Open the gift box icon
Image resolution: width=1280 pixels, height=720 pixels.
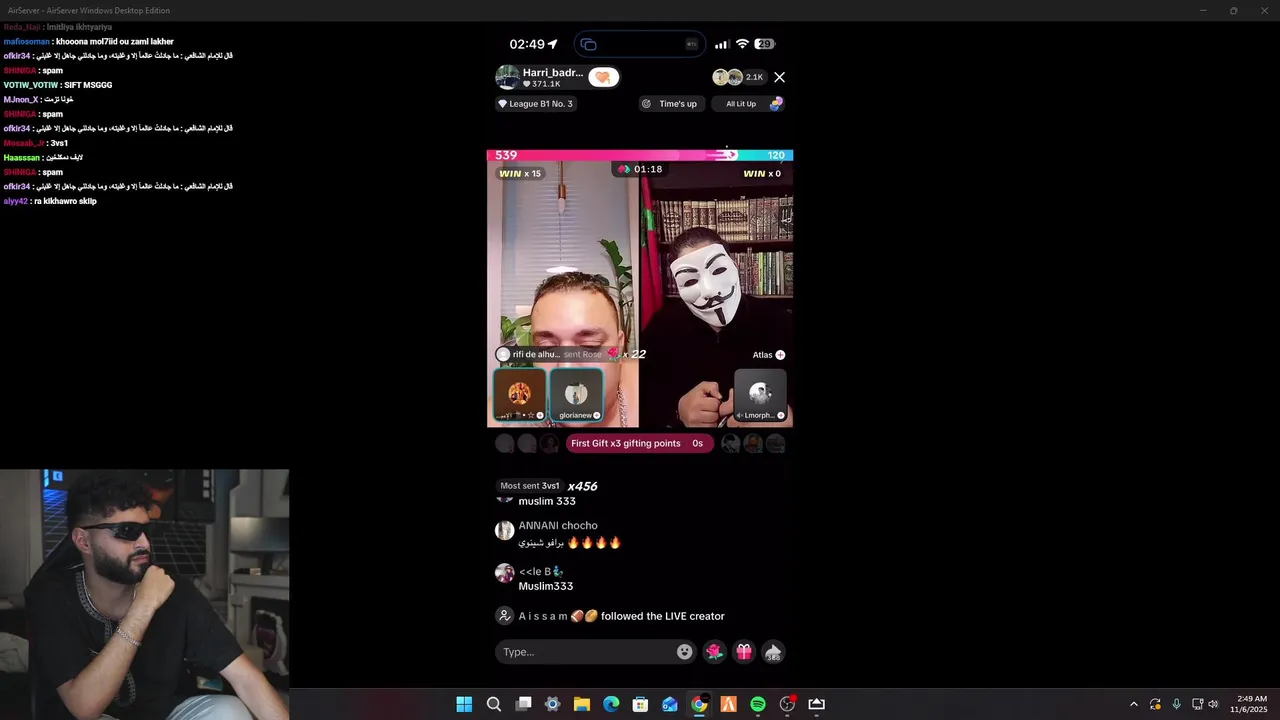[744, 652]
